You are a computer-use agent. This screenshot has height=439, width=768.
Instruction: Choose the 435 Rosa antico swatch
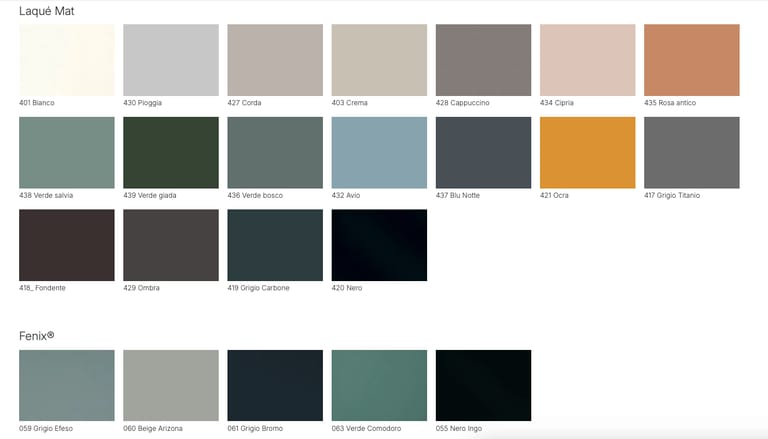click(x=691, y=60)
